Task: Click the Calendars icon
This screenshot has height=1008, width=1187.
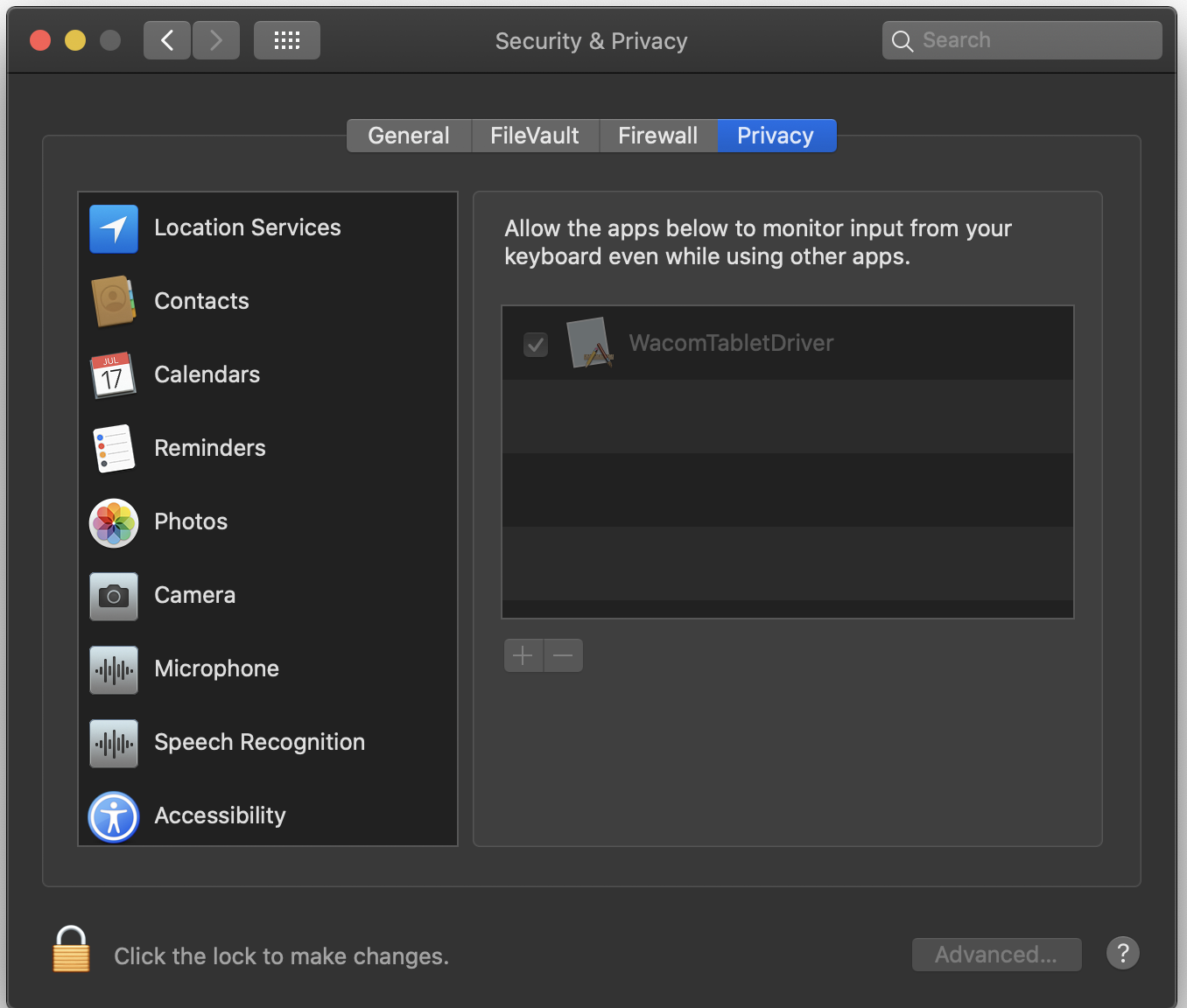Action: pyautogui.click(x=113, y=374)
